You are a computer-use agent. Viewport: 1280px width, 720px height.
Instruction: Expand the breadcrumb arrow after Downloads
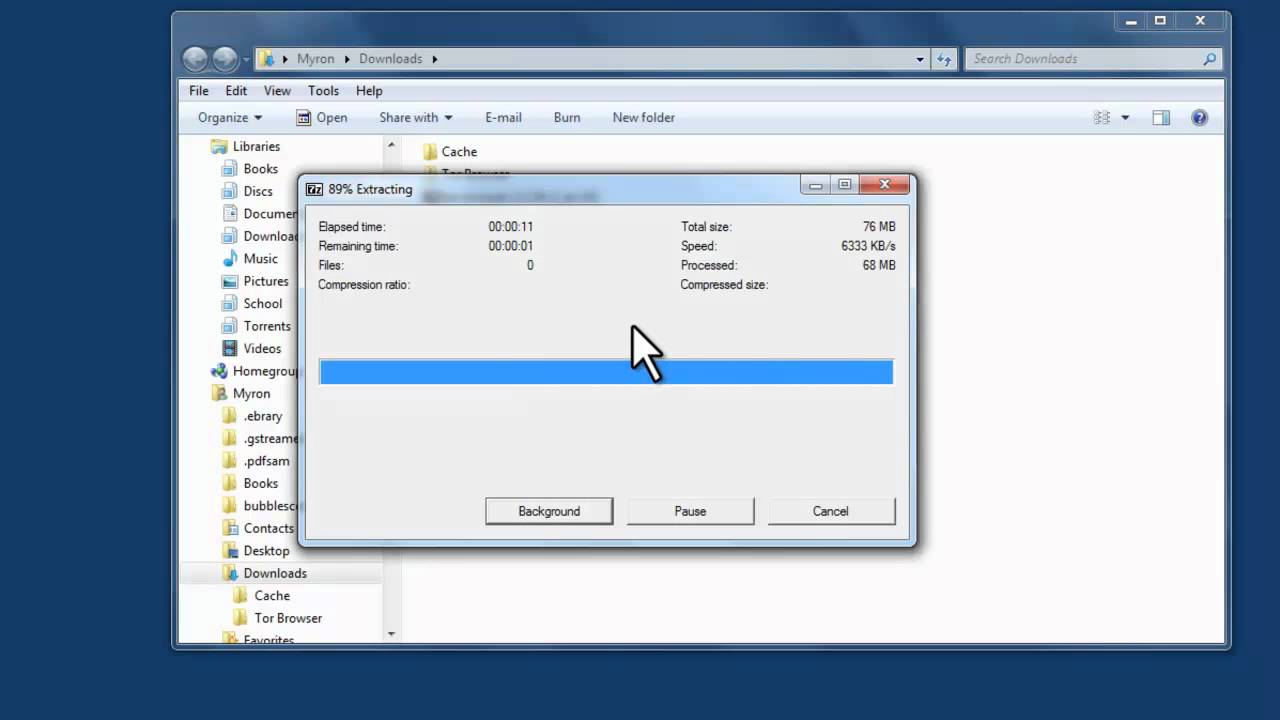pyautogui.click(x=435, y=59)
